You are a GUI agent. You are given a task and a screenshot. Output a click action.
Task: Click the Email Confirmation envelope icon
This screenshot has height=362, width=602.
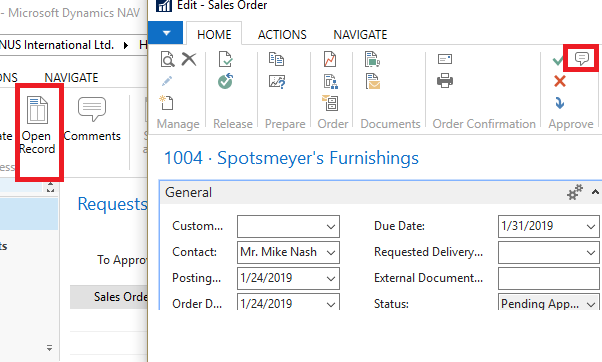click(x=445, y=59)
